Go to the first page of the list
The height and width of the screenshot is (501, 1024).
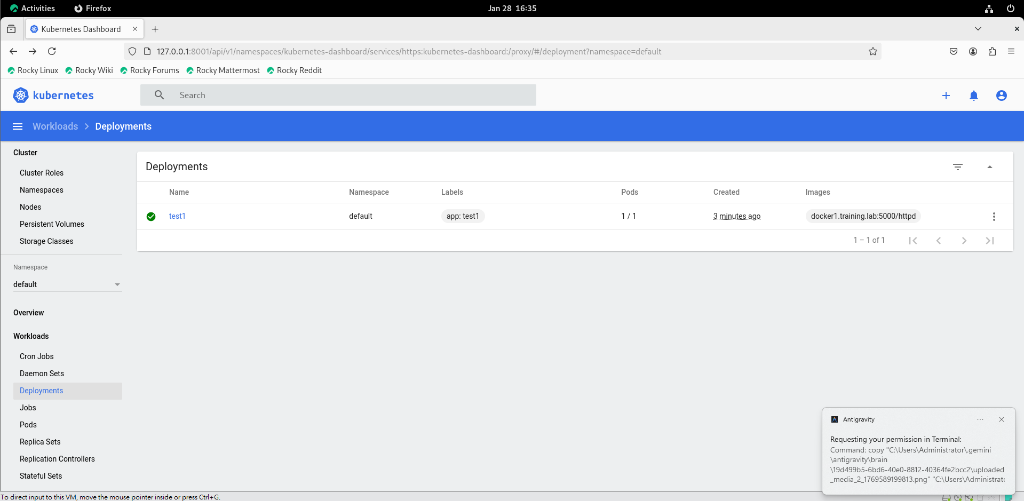pos(913,240)
